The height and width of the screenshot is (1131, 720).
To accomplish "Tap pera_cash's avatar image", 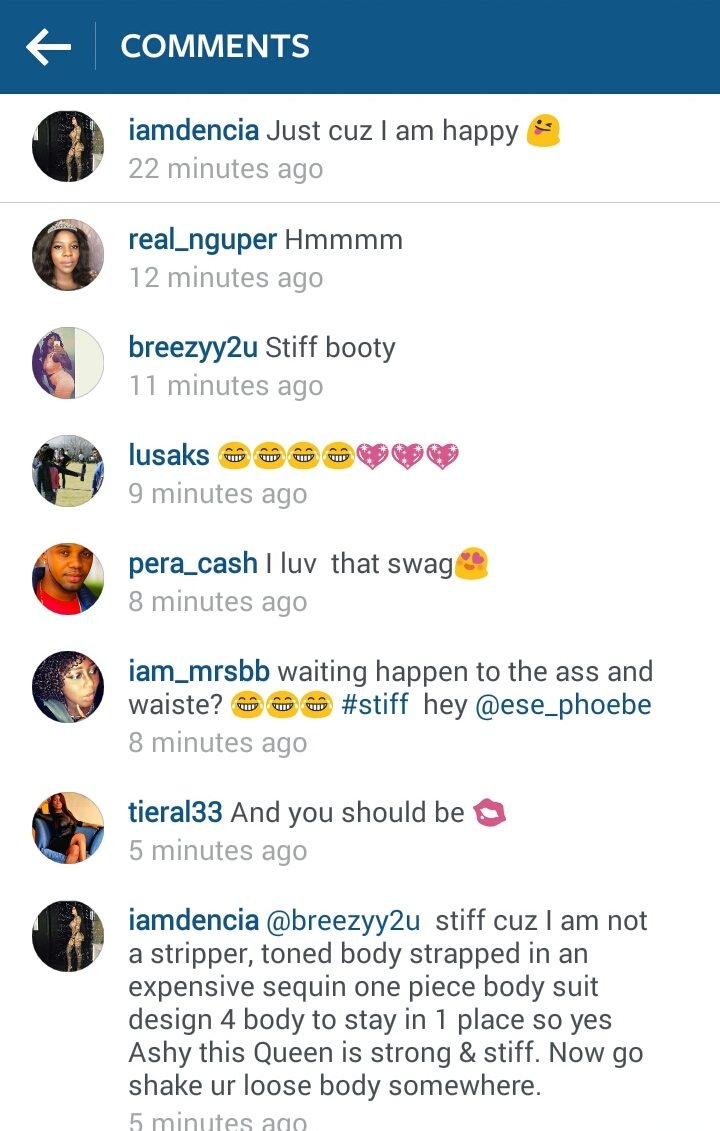I will tap(68, 579).
